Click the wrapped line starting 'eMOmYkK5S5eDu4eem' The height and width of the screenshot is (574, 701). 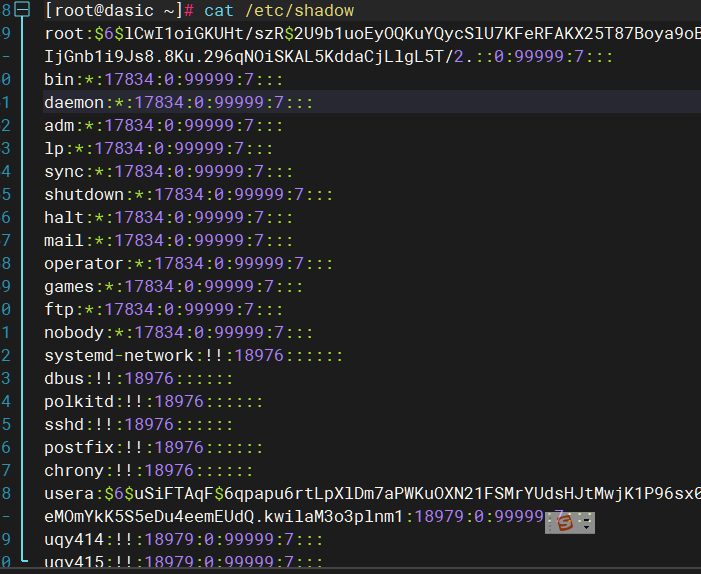pyautogui.click(x=318, y=517)
